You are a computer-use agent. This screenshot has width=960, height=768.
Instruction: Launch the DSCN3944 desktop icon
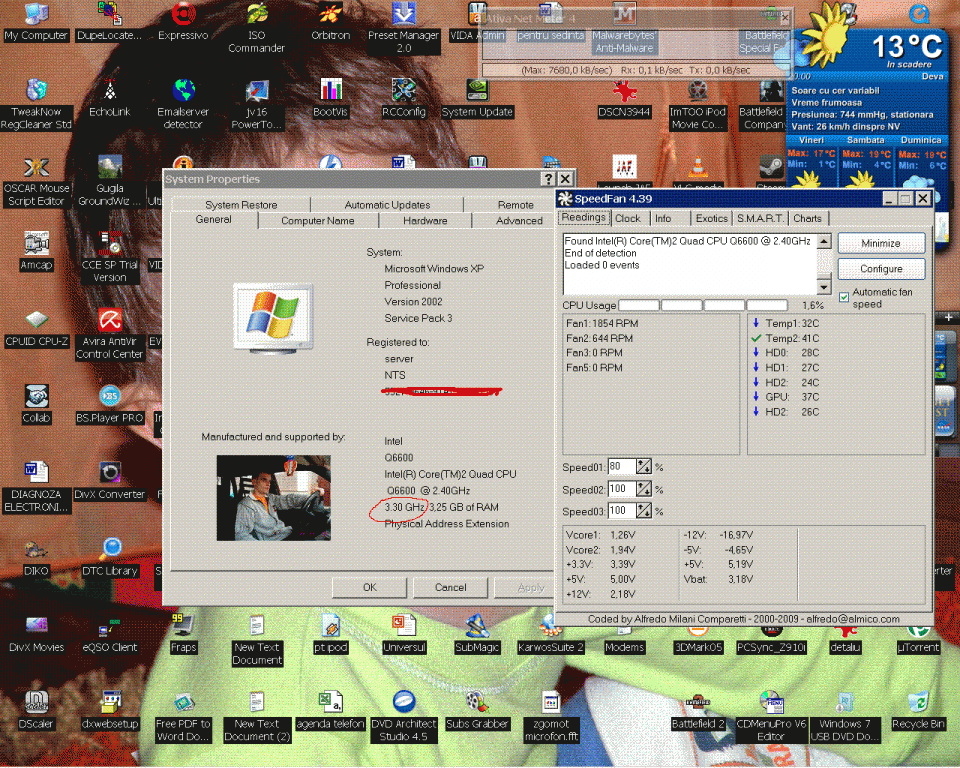pyautogui.click(x=624, y=99)
